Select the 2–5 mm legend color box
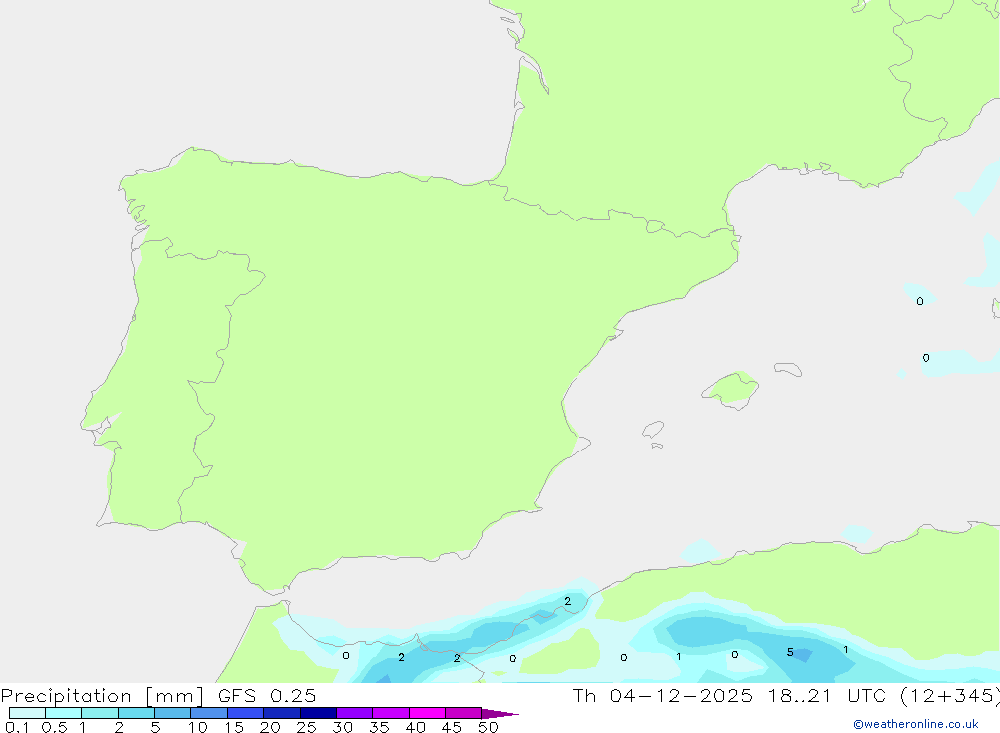This screenshot has width=1000, height=733. click(x=136, y=713)
